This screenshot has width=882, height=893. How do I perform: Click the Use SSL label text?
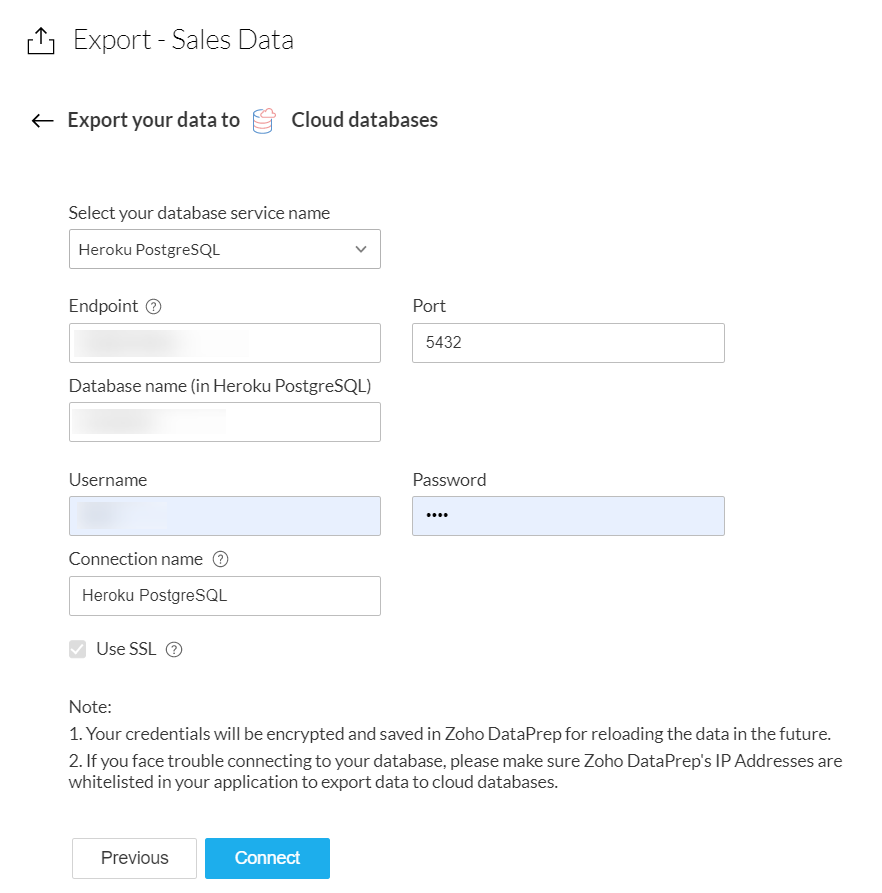[x=126, y=649]
